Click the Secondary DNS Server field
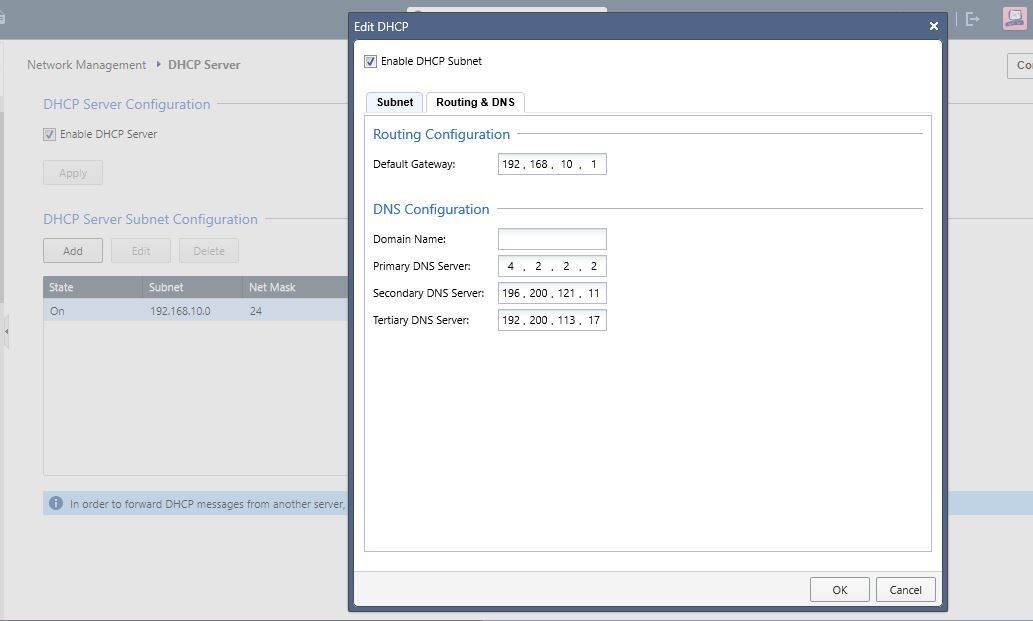Image resolution: width=1033 pixels, height=621 pixels. pos(552,293)
